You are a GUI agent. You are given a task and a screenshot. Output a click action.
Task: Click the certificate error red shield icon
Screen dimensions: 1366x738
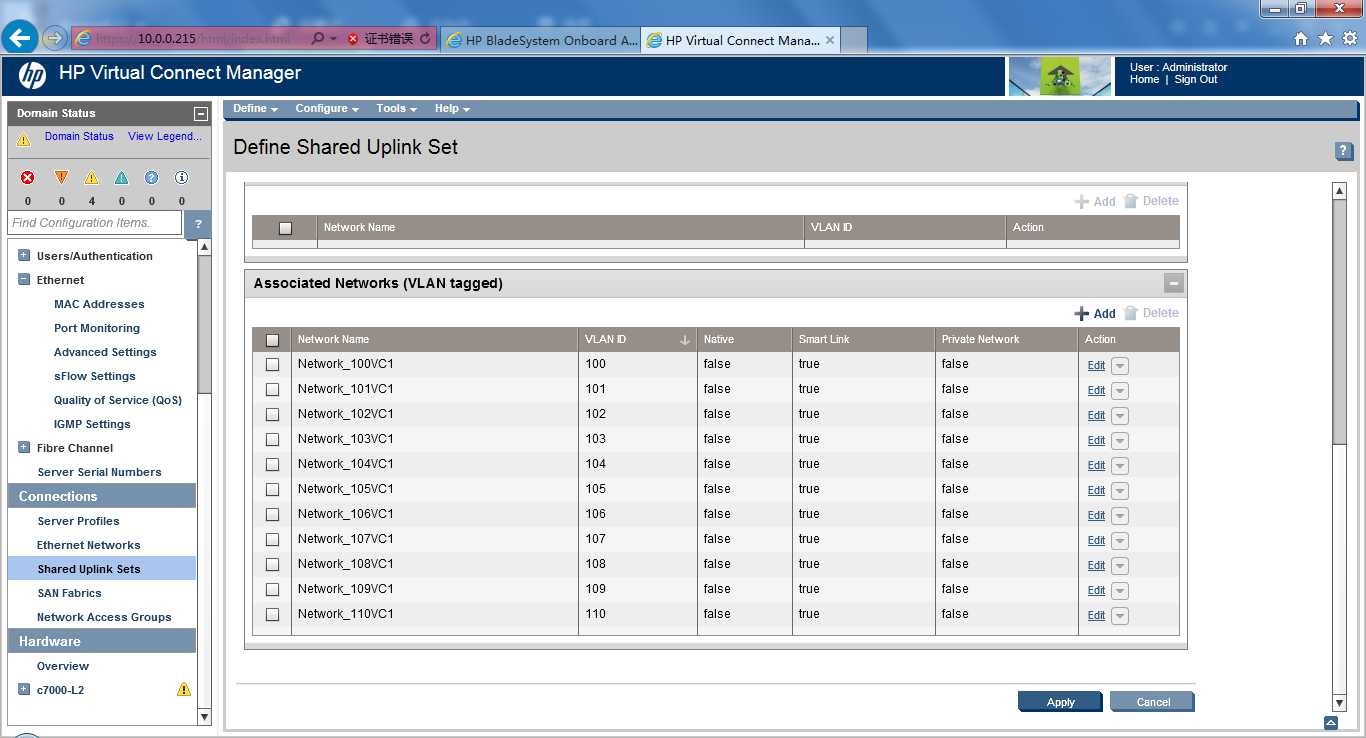pos(353,39)
